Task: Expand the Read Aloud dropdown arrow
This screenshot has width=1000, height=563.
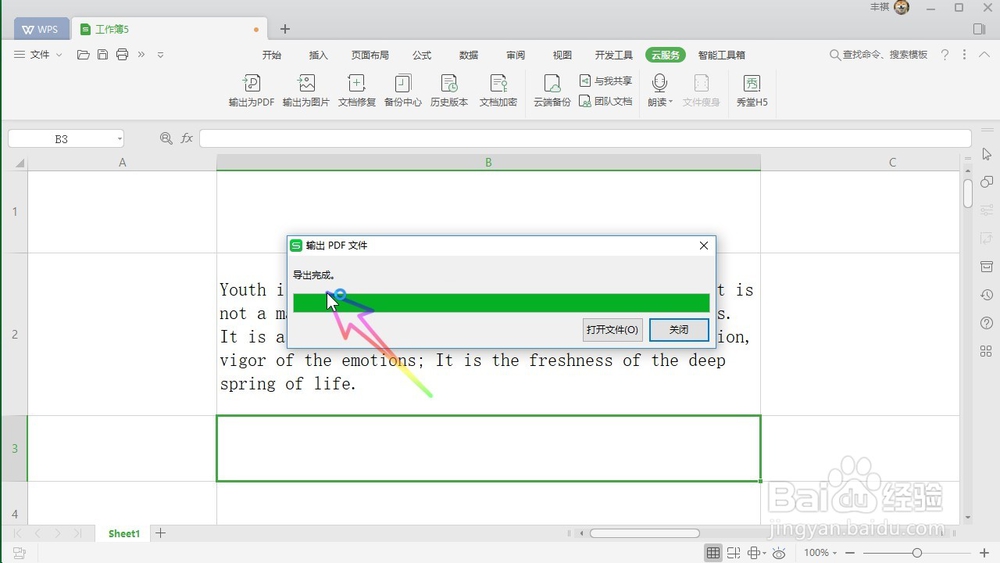Action: pos(670,102)
